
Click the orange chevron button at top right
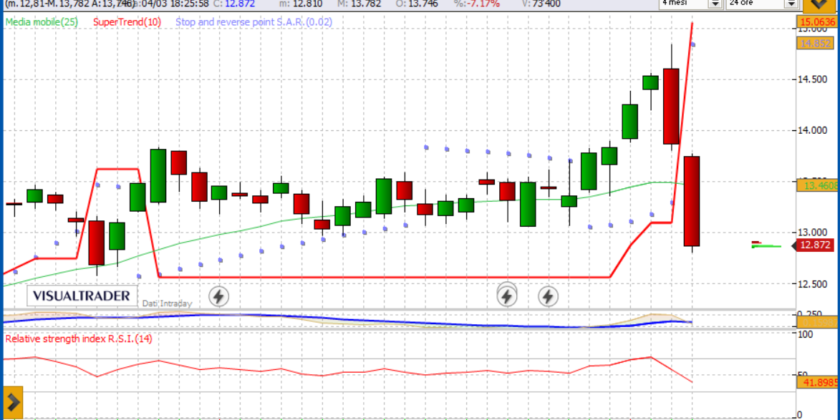point(821,4)
